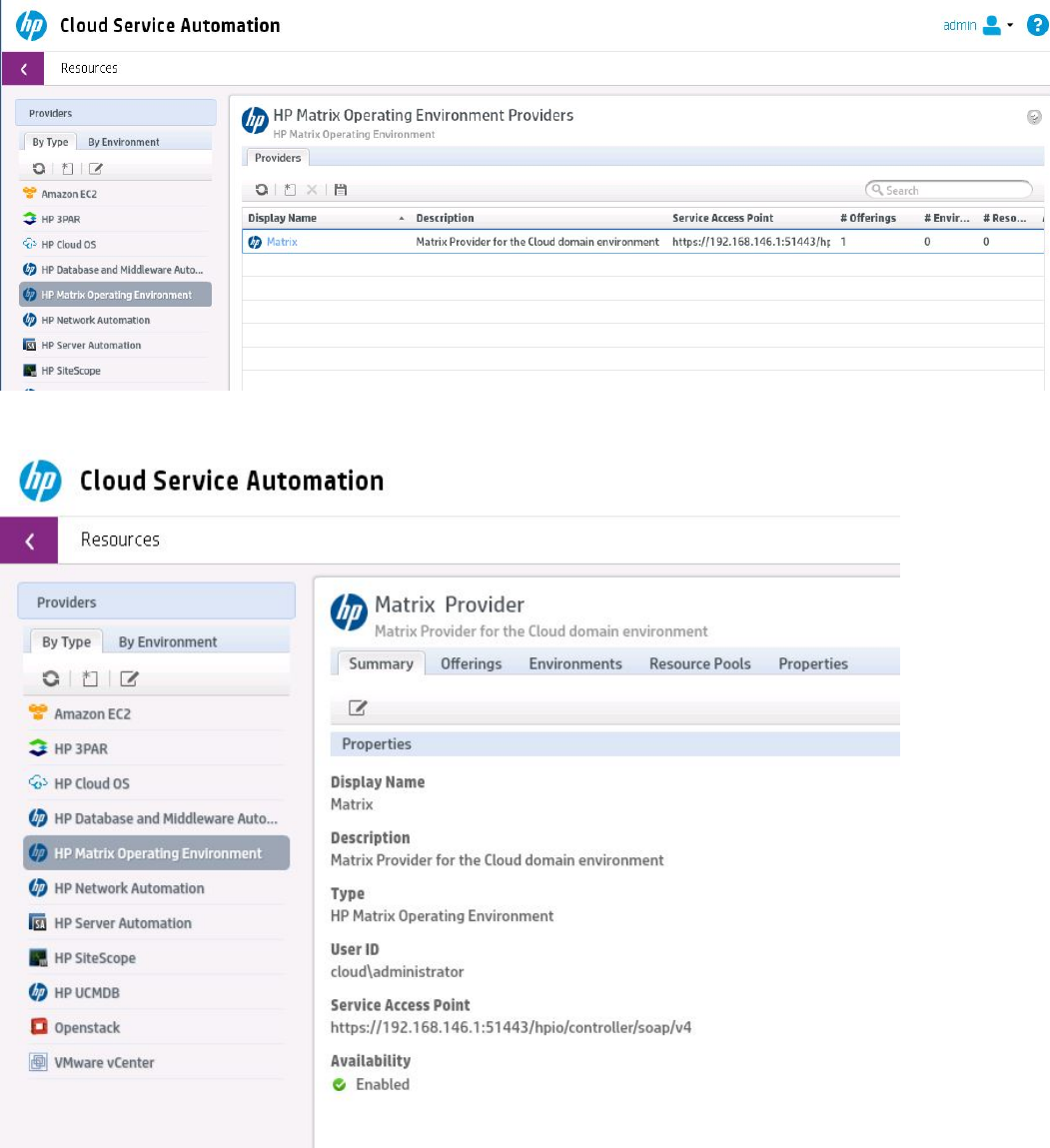Select HP Matrix Operating Environment in upper screenshot
This screenshot has height=1148, width=1050.
coord(115,295)
